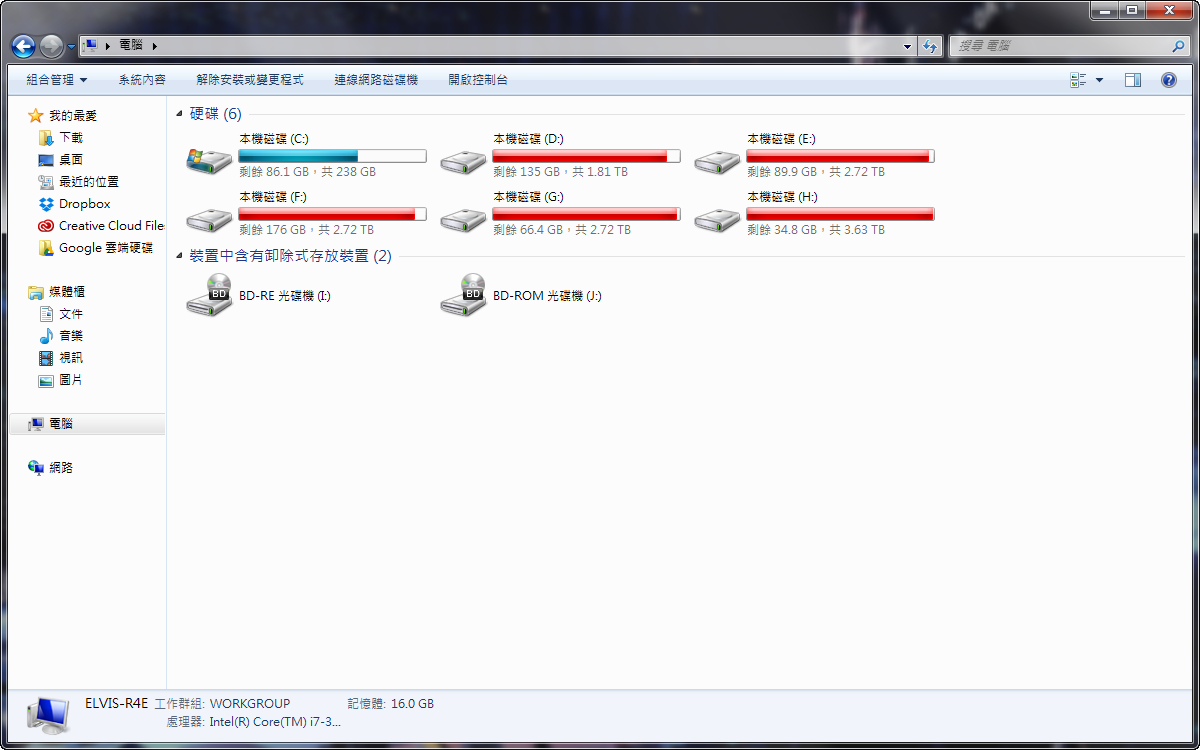The height and width of the screenshot is (750, 1200).
Task: Open the change view options dropdown arrow
Action: (1100, 80)
